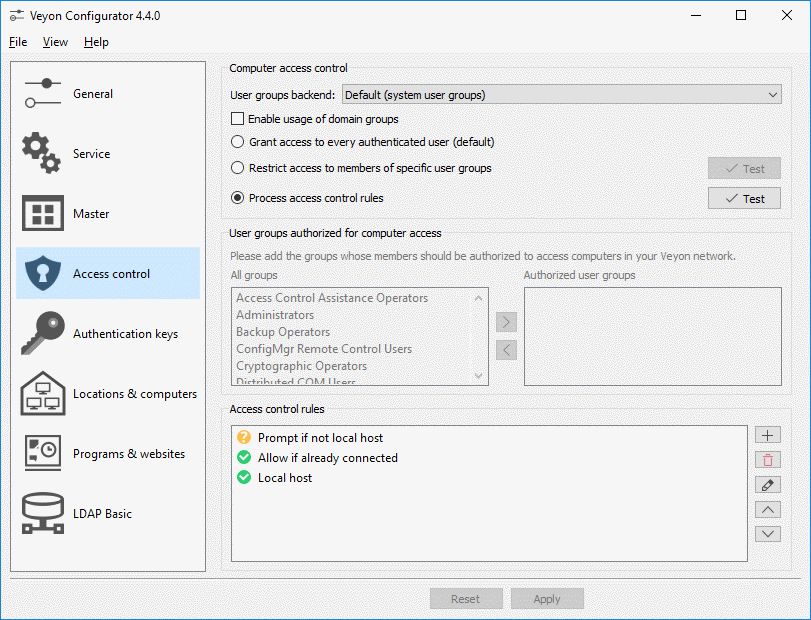Image resolution: width=811 pixels, height=620 pixels.
Task: Select the 'Backup Operators' group
Action: point(283,332)
